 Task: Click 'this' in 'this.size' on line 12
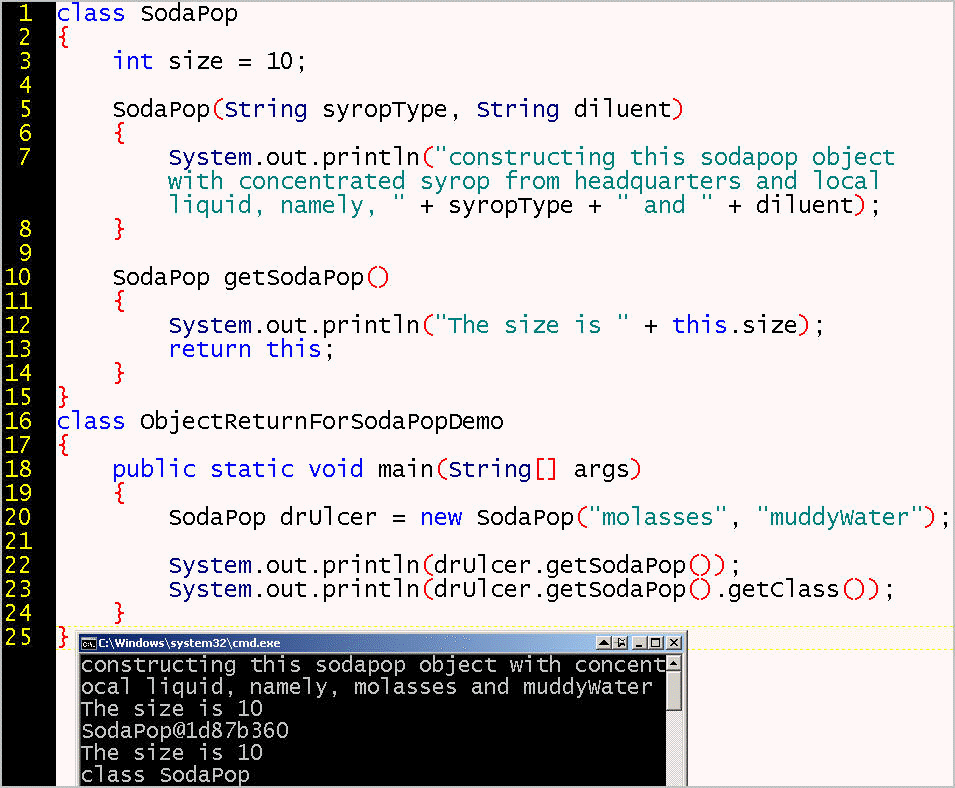tap(699, 325)
